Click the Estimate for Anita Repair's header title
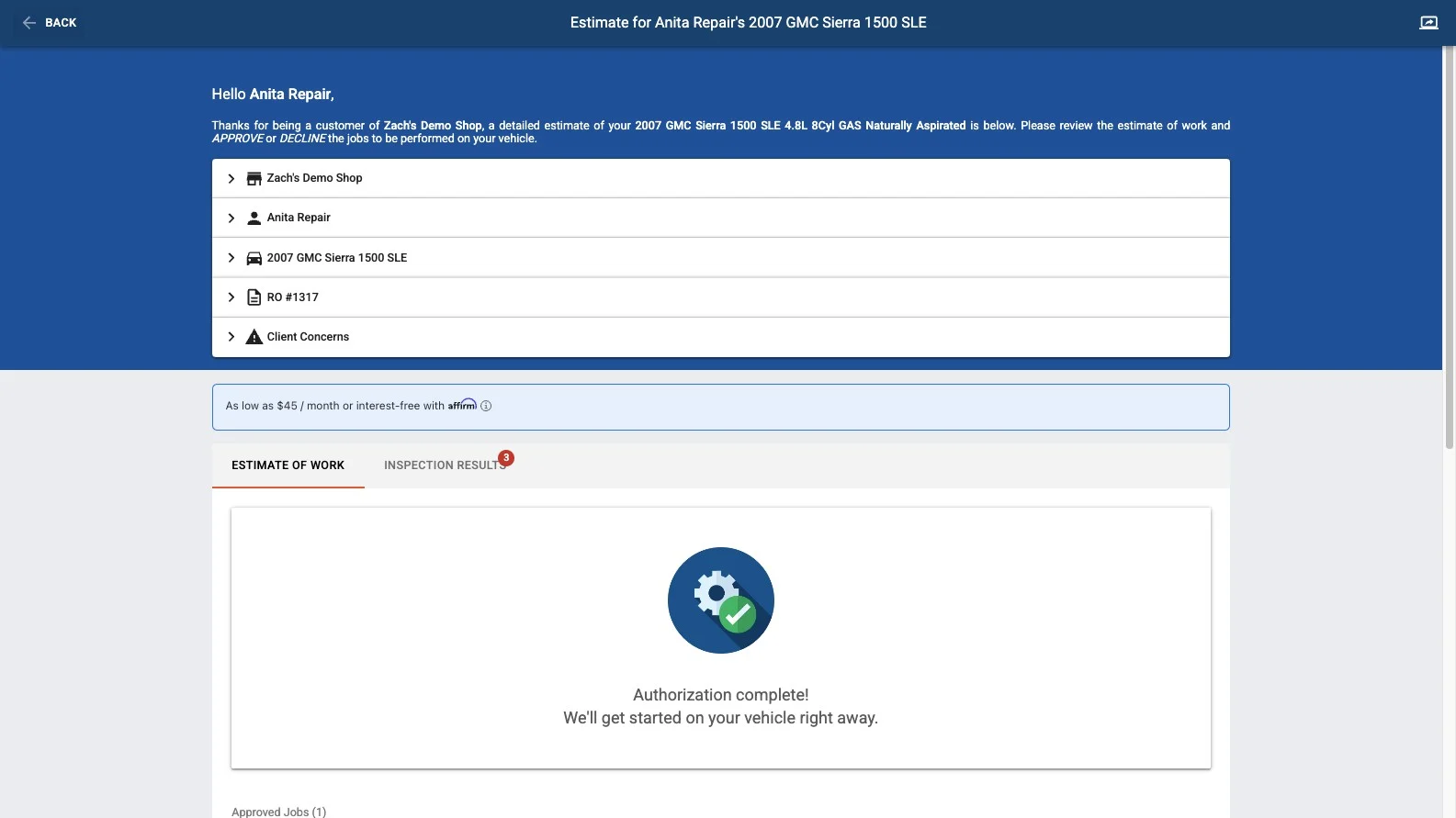This screenshot has width=1456, height=818. (749, 23)
